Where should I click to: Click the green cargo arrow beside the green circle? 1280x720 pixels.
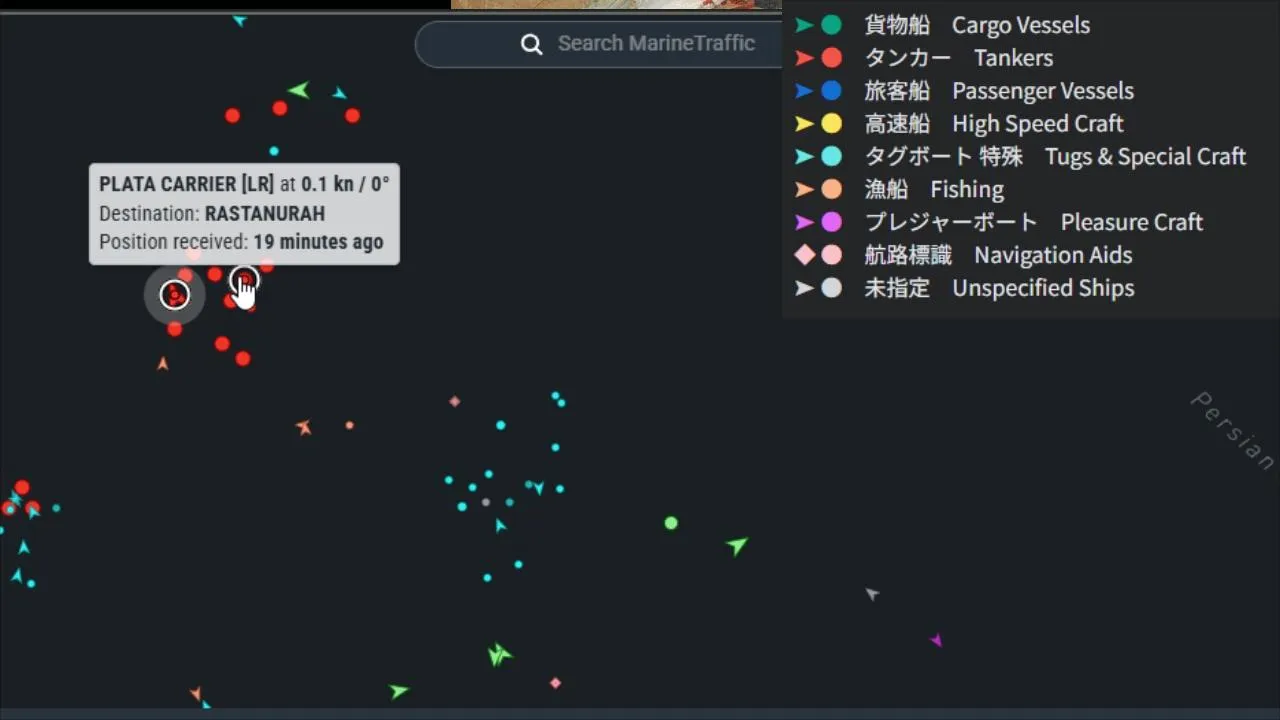click(x=737, y=545)
